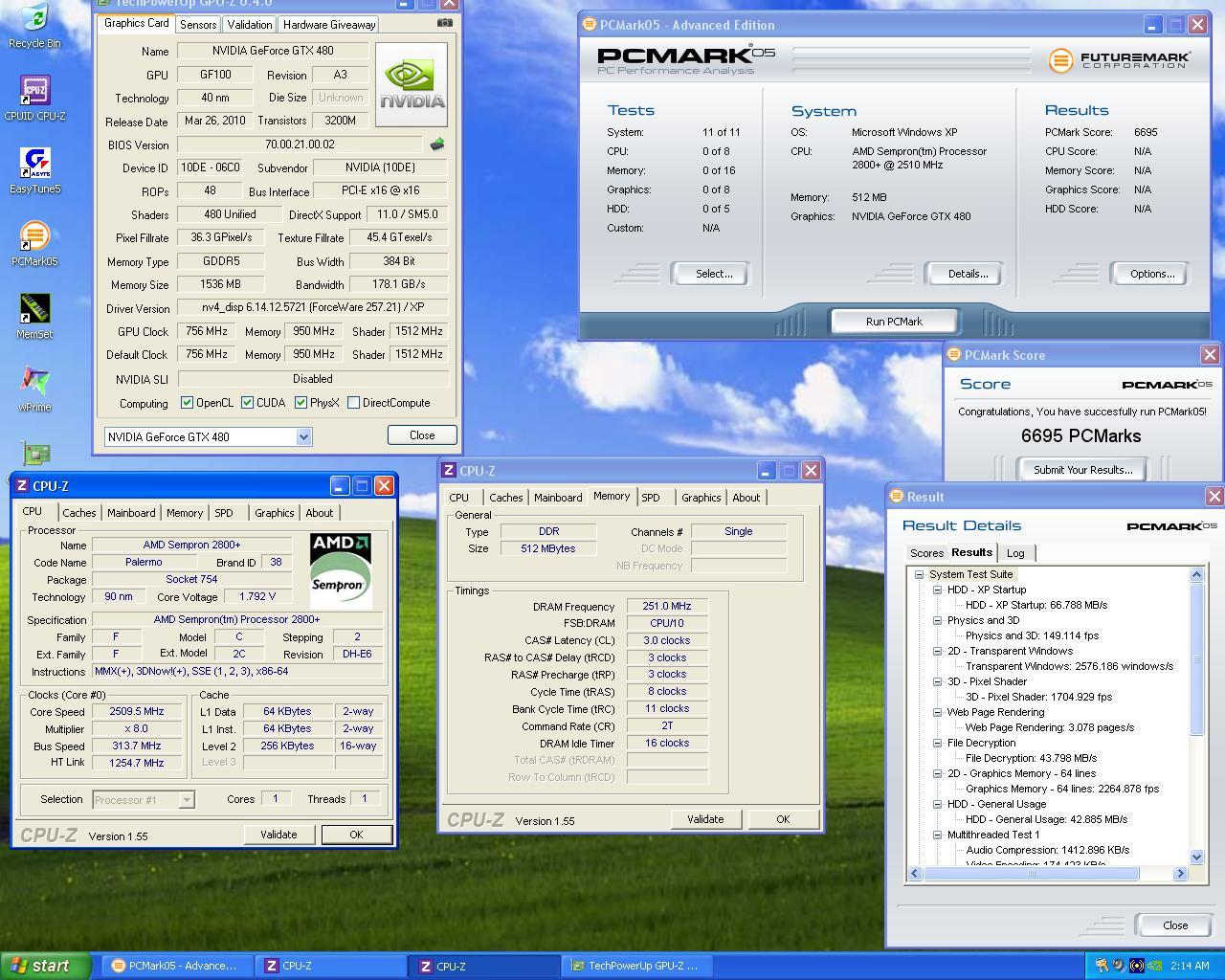The width and height of the screenshot is (1225, 980).
Task: Click the AMD Sempron logo in CPU-Z
Action: click(341, 570)
